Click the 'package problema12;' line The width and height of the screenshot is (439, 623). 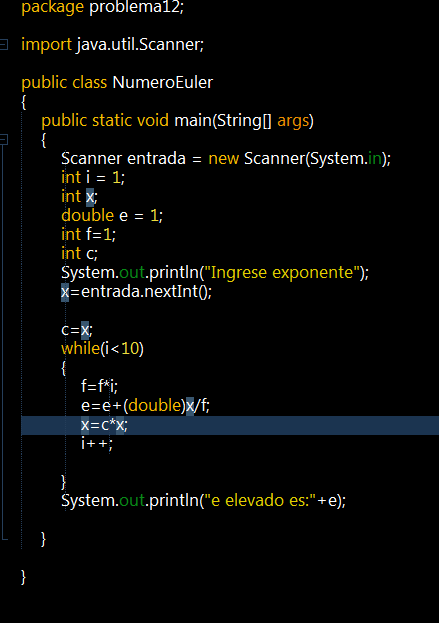tap(102, 7)
